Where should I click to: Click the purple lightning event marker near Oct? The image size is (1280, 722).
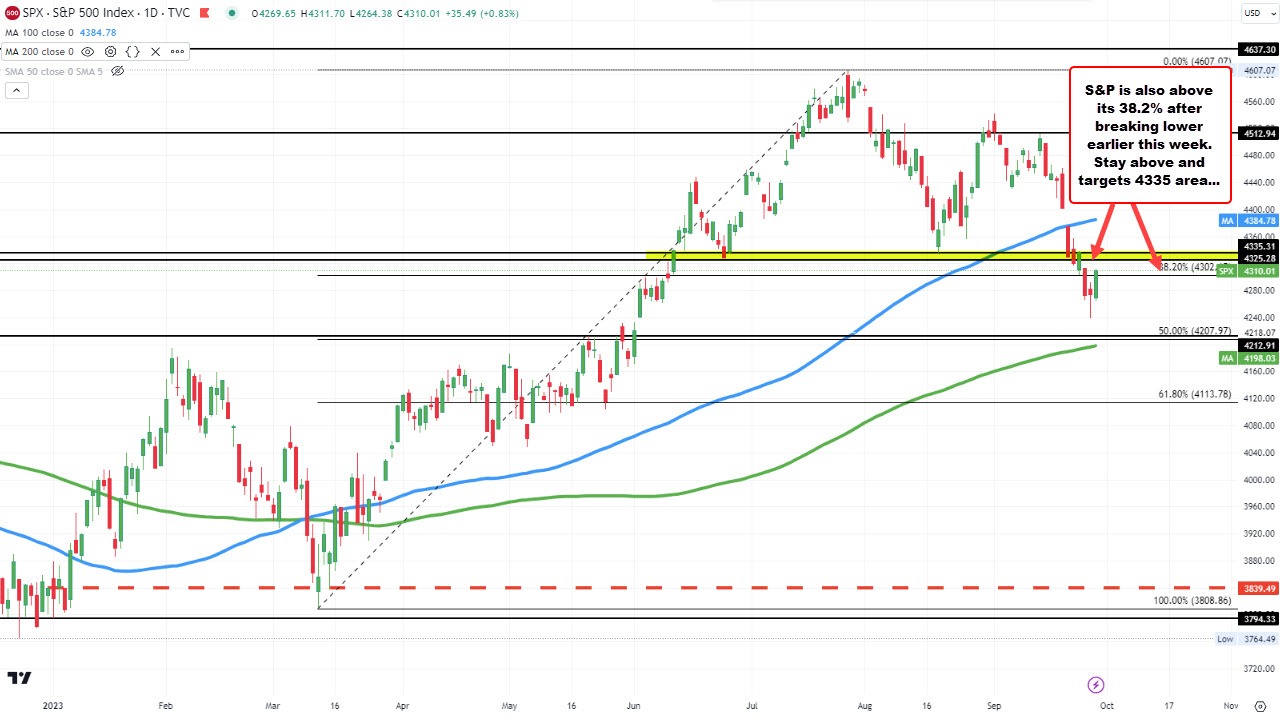click(x=1096, y=685)
